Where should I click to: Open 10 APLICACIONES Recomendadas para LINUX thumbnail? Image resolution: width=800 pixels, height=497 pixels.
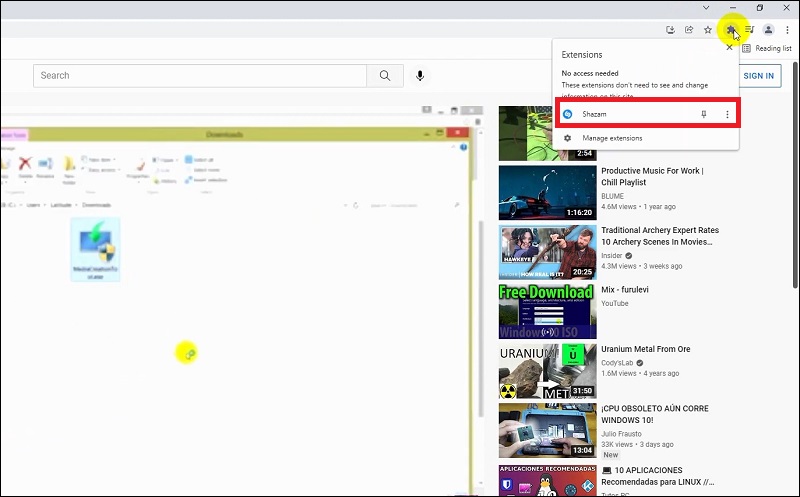tap(547, 480)
